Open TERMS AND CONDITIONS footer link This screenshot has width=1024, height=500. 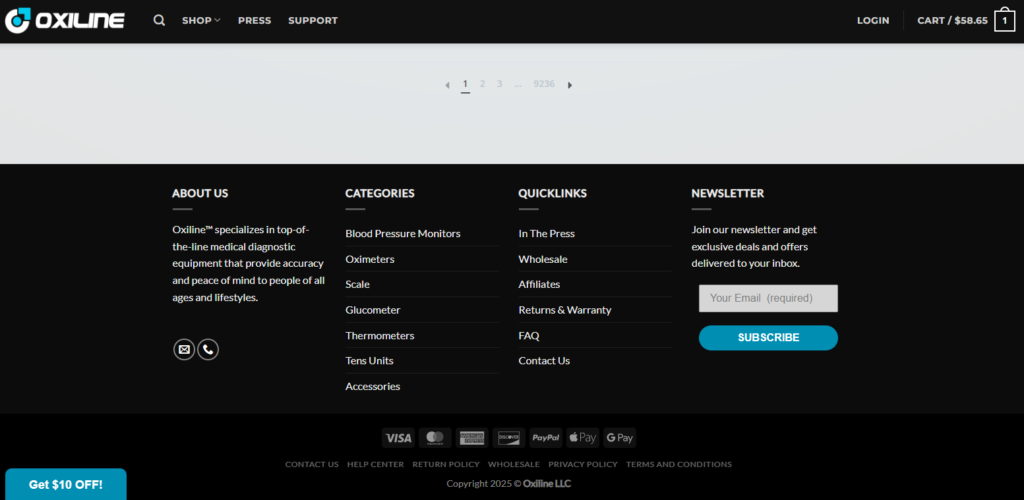[679, 465]
